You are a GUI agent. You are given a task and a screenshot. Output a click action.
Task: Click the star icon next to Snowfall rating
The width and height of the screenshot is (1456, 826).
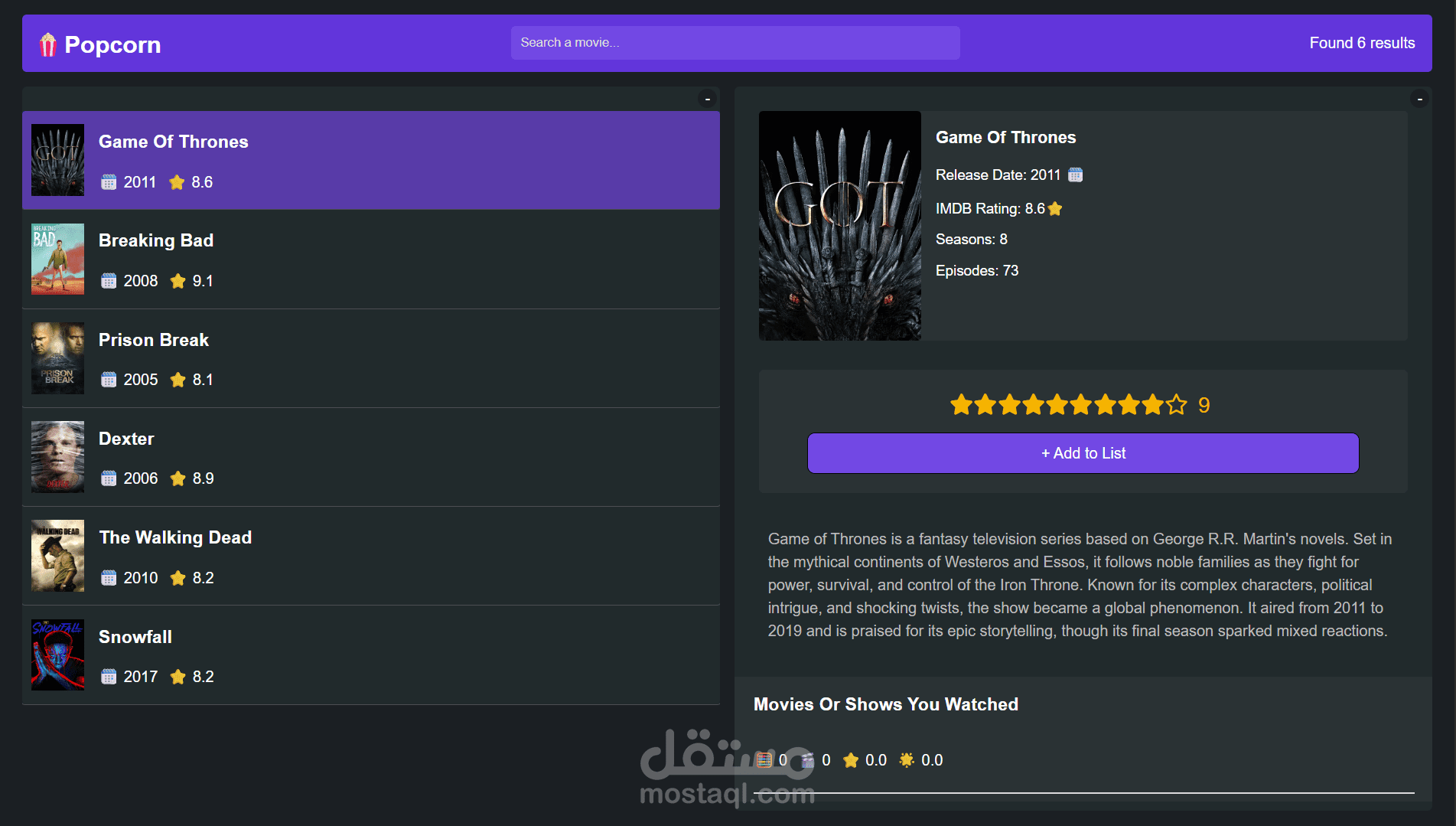pyautogui.click(x=178, y=677)
